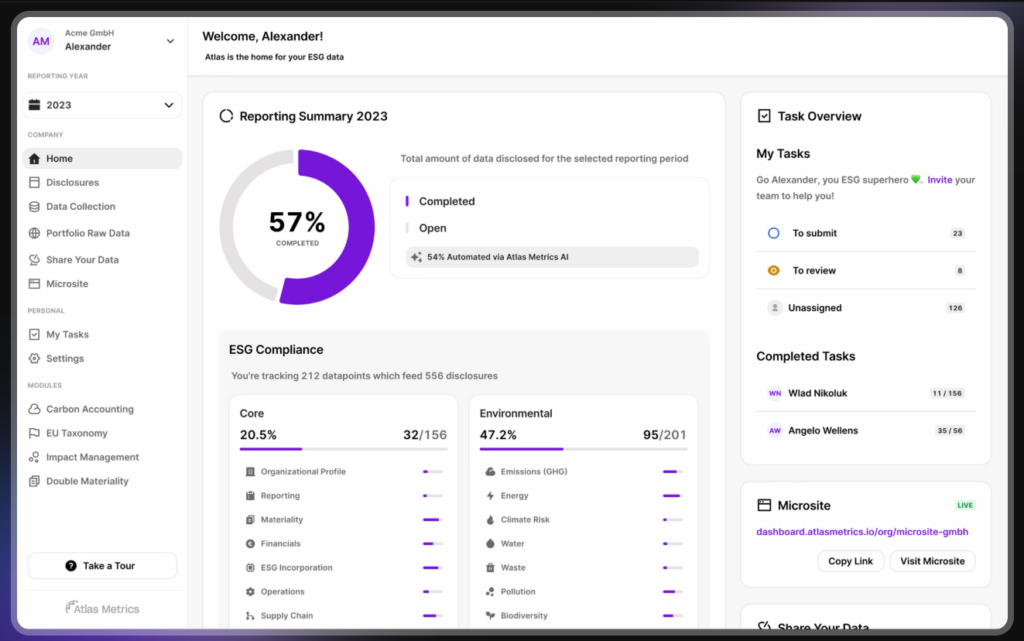Open the Organizational Profile row
Image resolution: width=1024 pixels, height=641 pixels.
pyautogui.click(x=344, y=472)
